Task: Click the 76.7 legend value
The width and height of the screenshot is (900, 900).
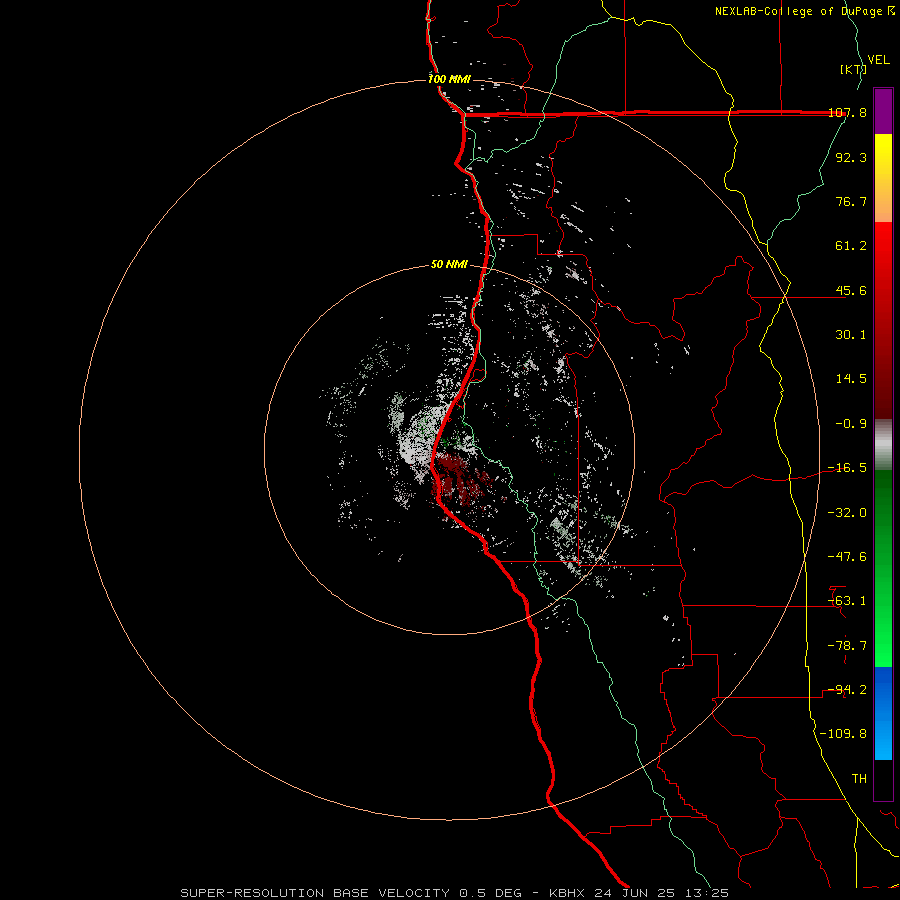Action: click(x=851, y=201)
